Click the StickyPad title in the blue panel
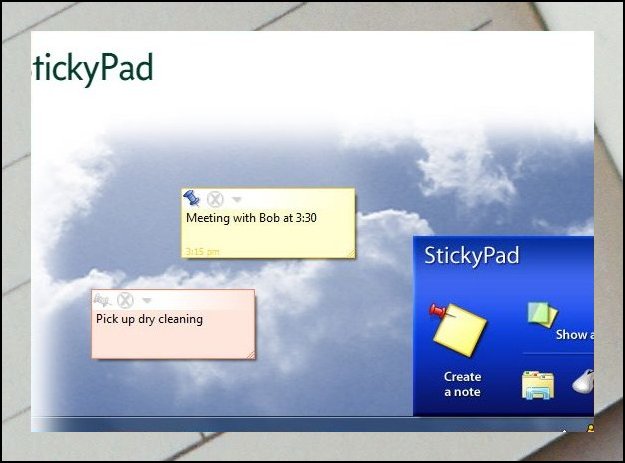 472,255
